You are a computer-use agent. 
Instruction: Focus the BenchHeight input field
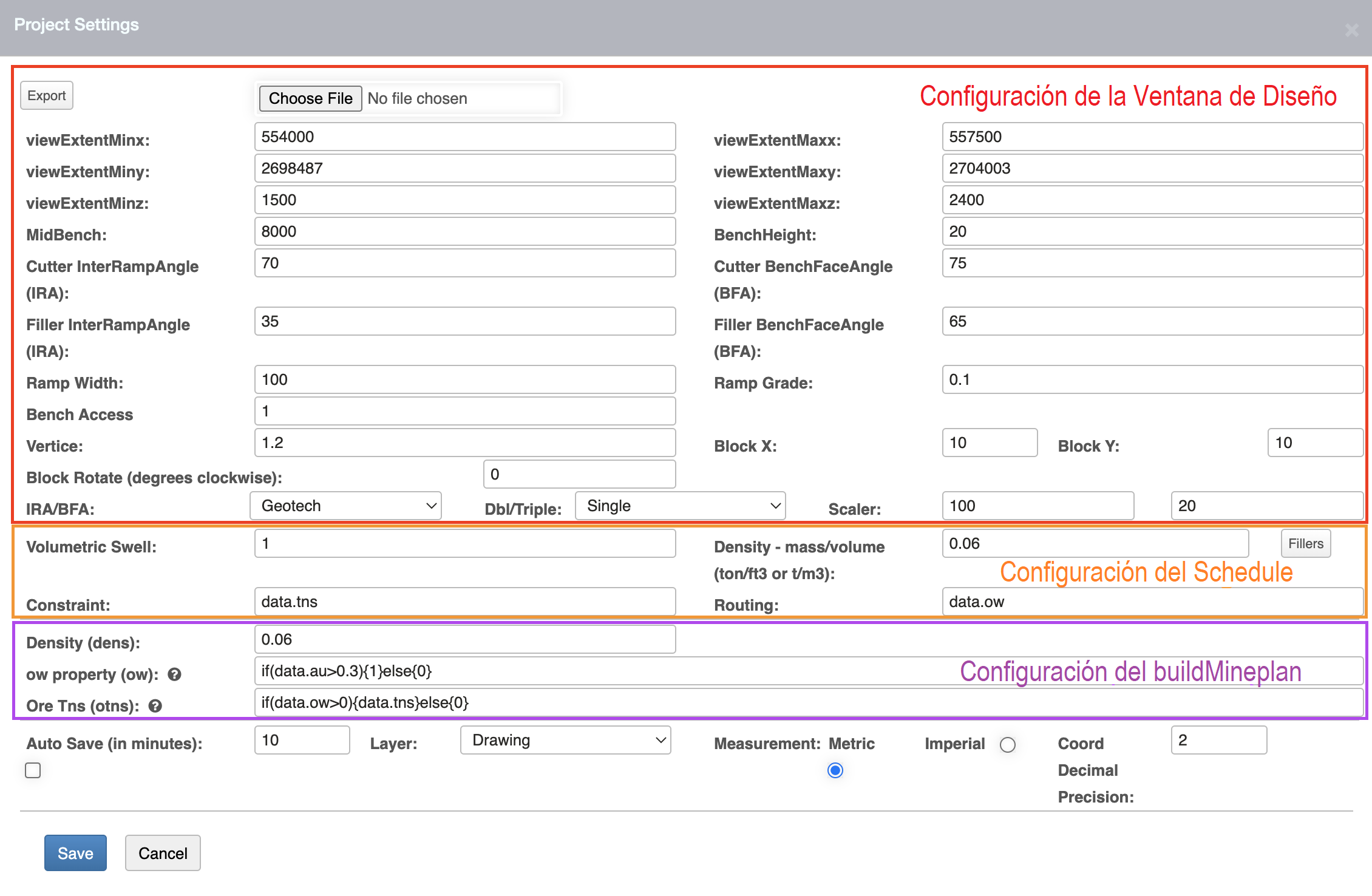point(1152,231)
